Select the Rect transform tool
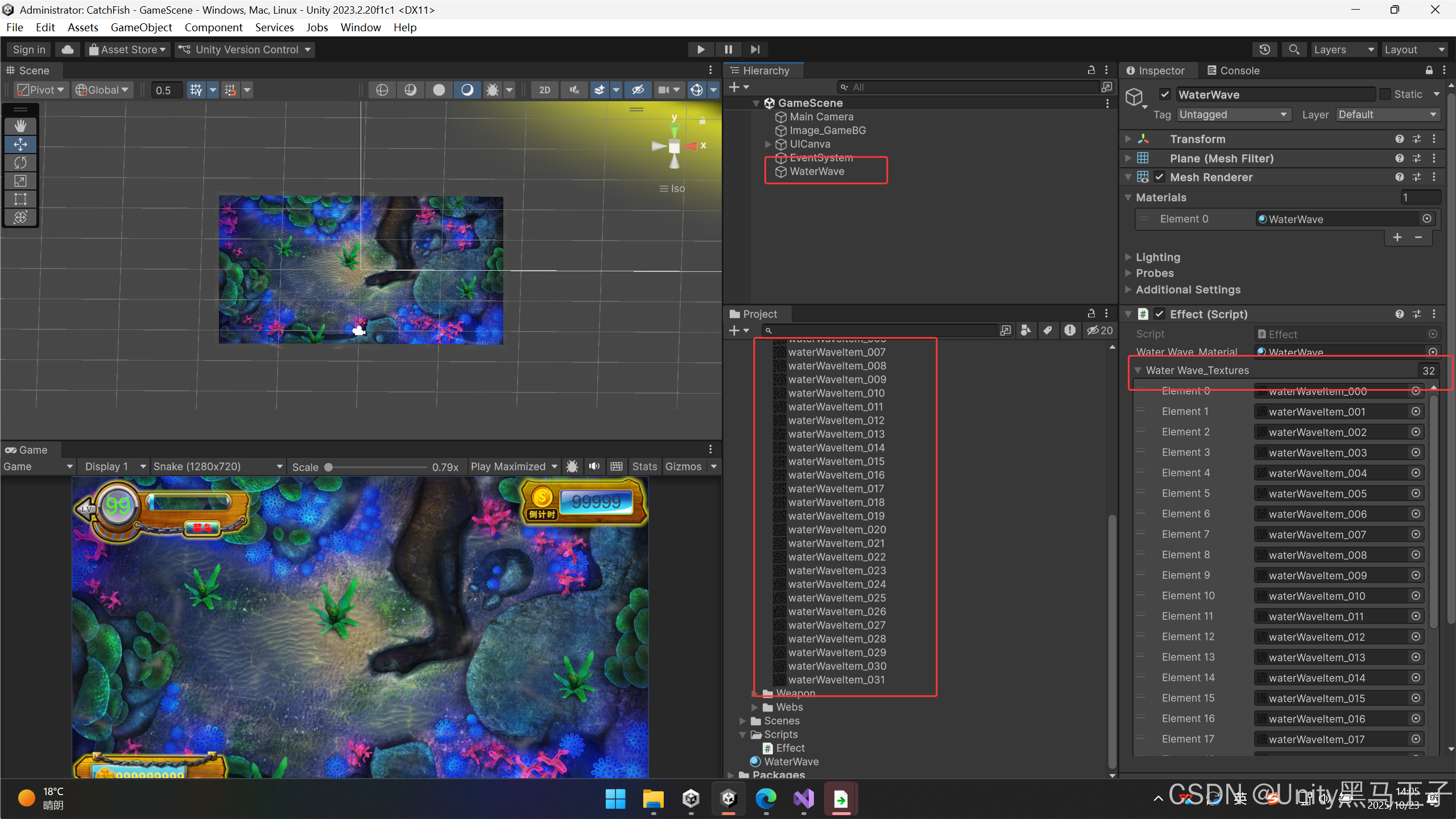 (x=20, y=199)
